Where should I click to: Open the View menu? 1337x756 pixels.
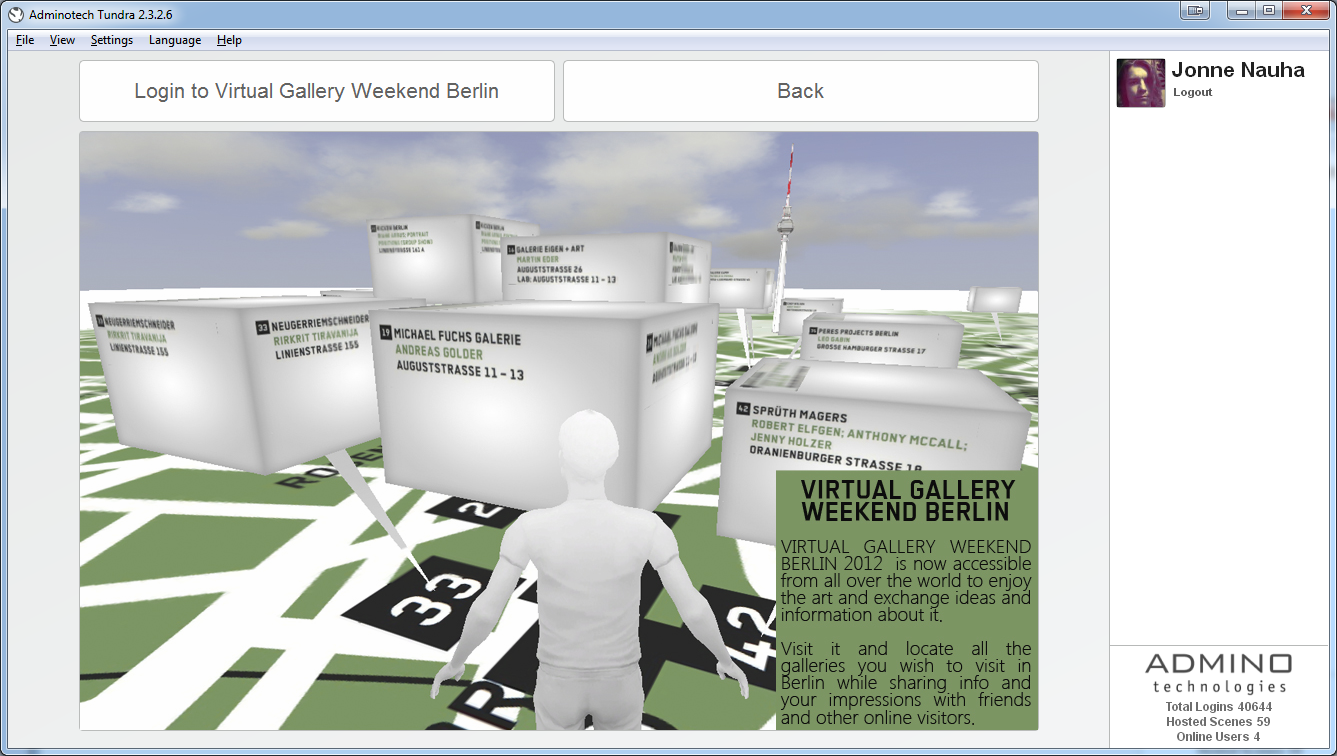[x=62, y=40]
